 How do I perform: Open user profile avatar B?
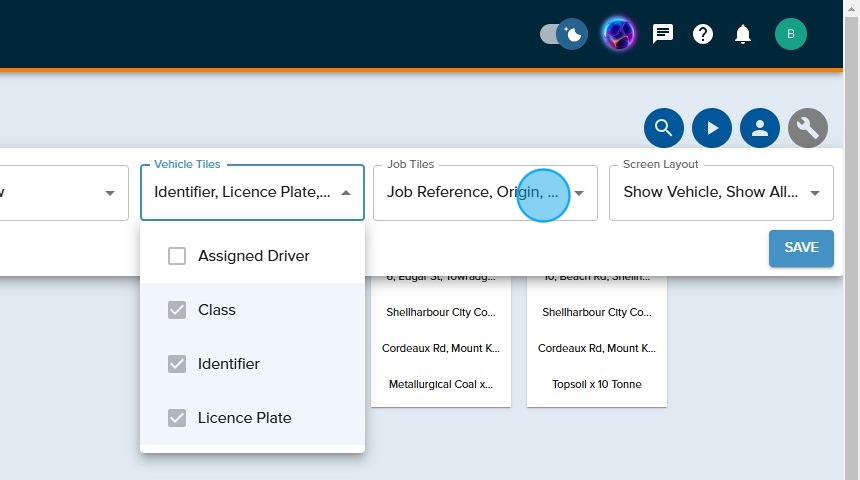(790, 35)
